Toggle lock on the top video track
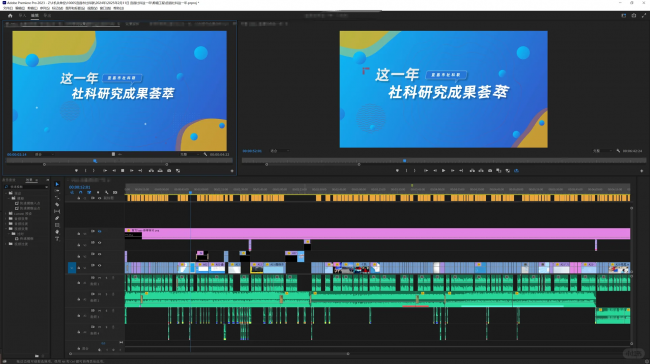The width and height of the screenshot is (650, 364). click(x=79, y=233)
